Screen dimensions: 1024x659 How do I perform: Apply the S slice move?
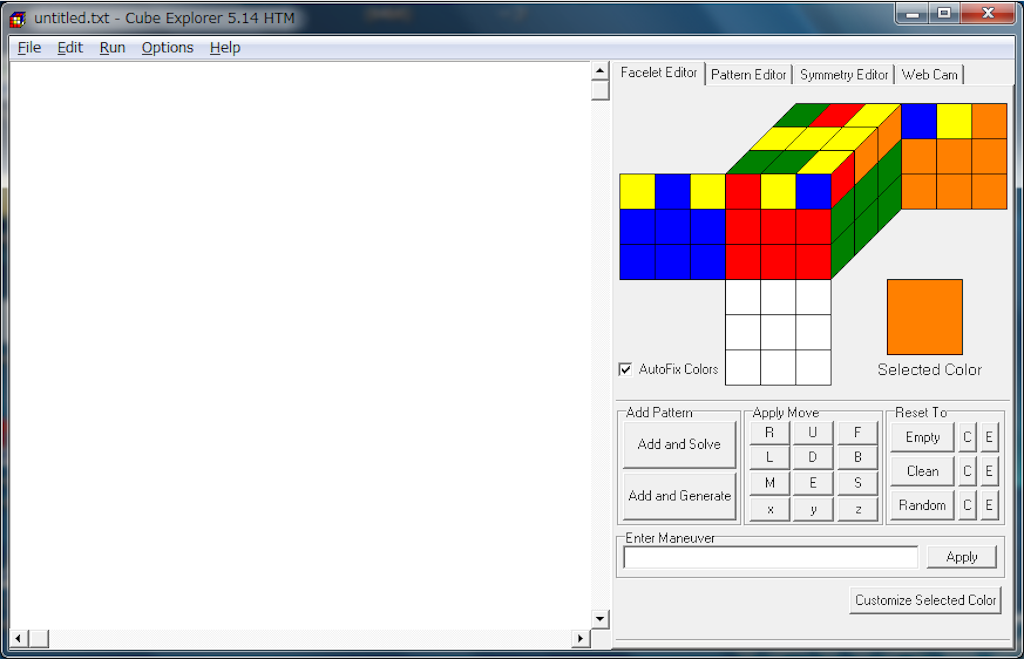tap(857, 483)
